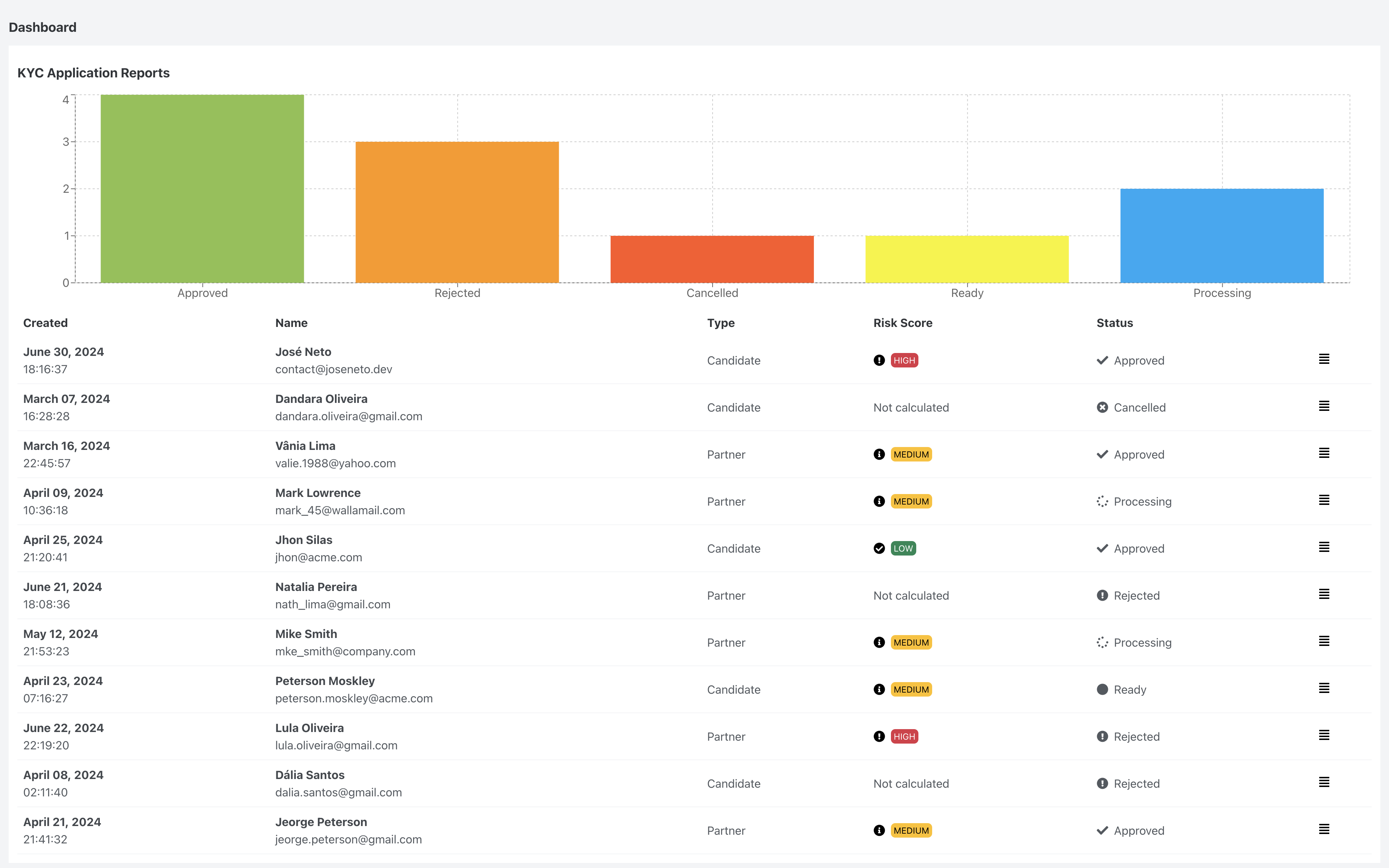The image size is (1389, 868).
Task: Open the row menu for Lula Oliveira
Action: (x=1324, y=736)
